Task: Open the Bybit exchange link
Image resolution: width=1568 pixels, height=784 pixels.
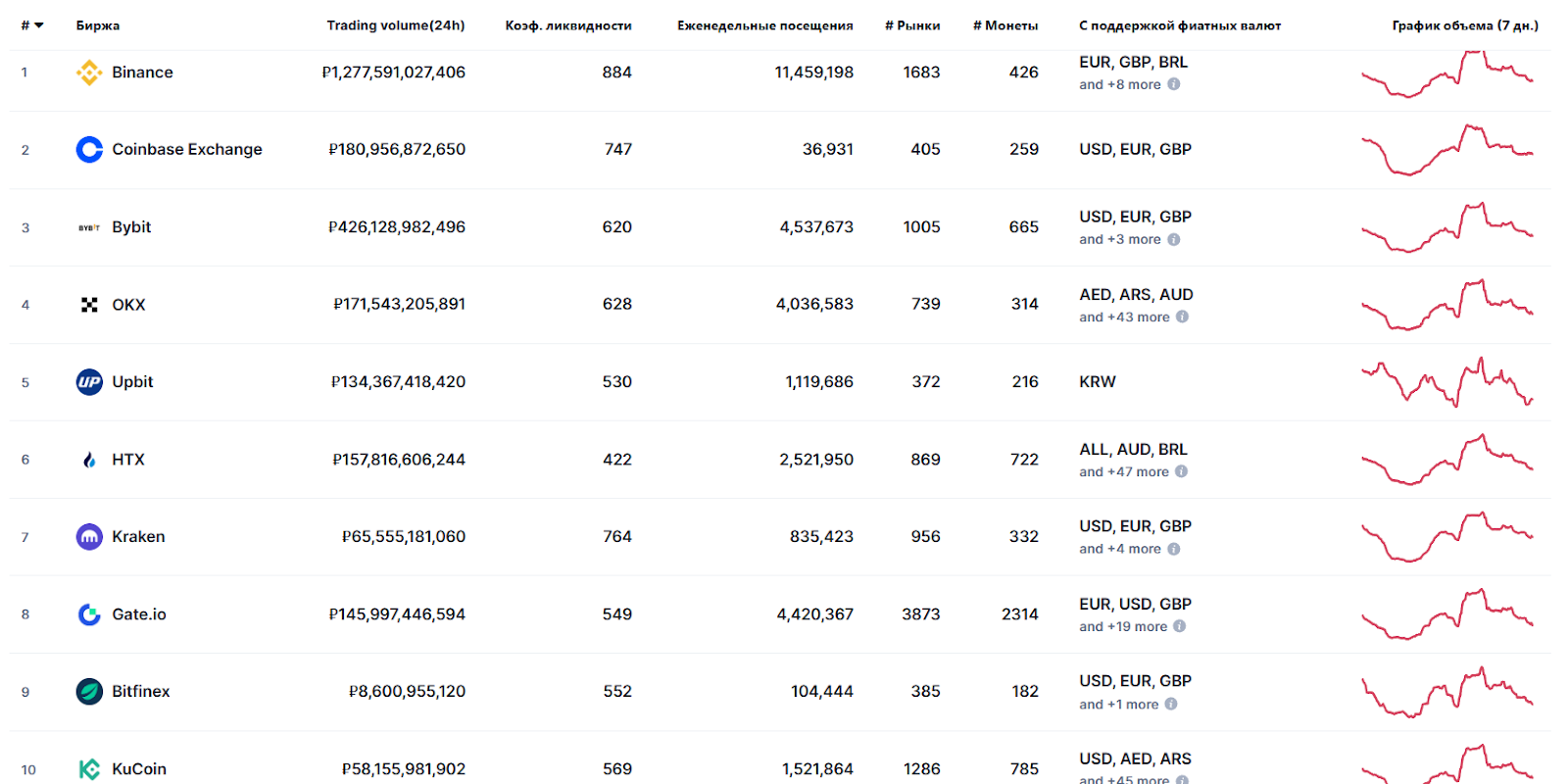Action: pos(131,227)
